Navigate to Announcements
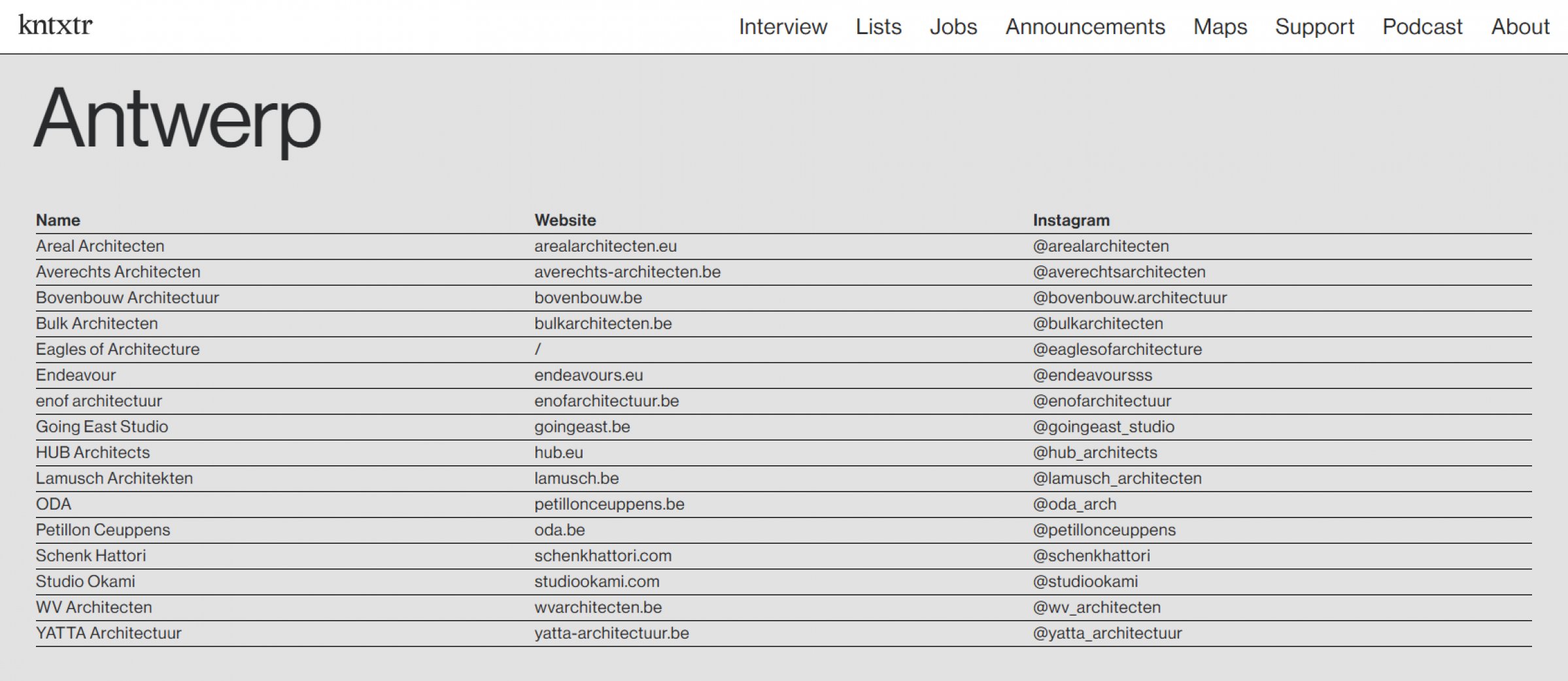This screenshot has width=1568, height=681. click(x=1085, y=27)
